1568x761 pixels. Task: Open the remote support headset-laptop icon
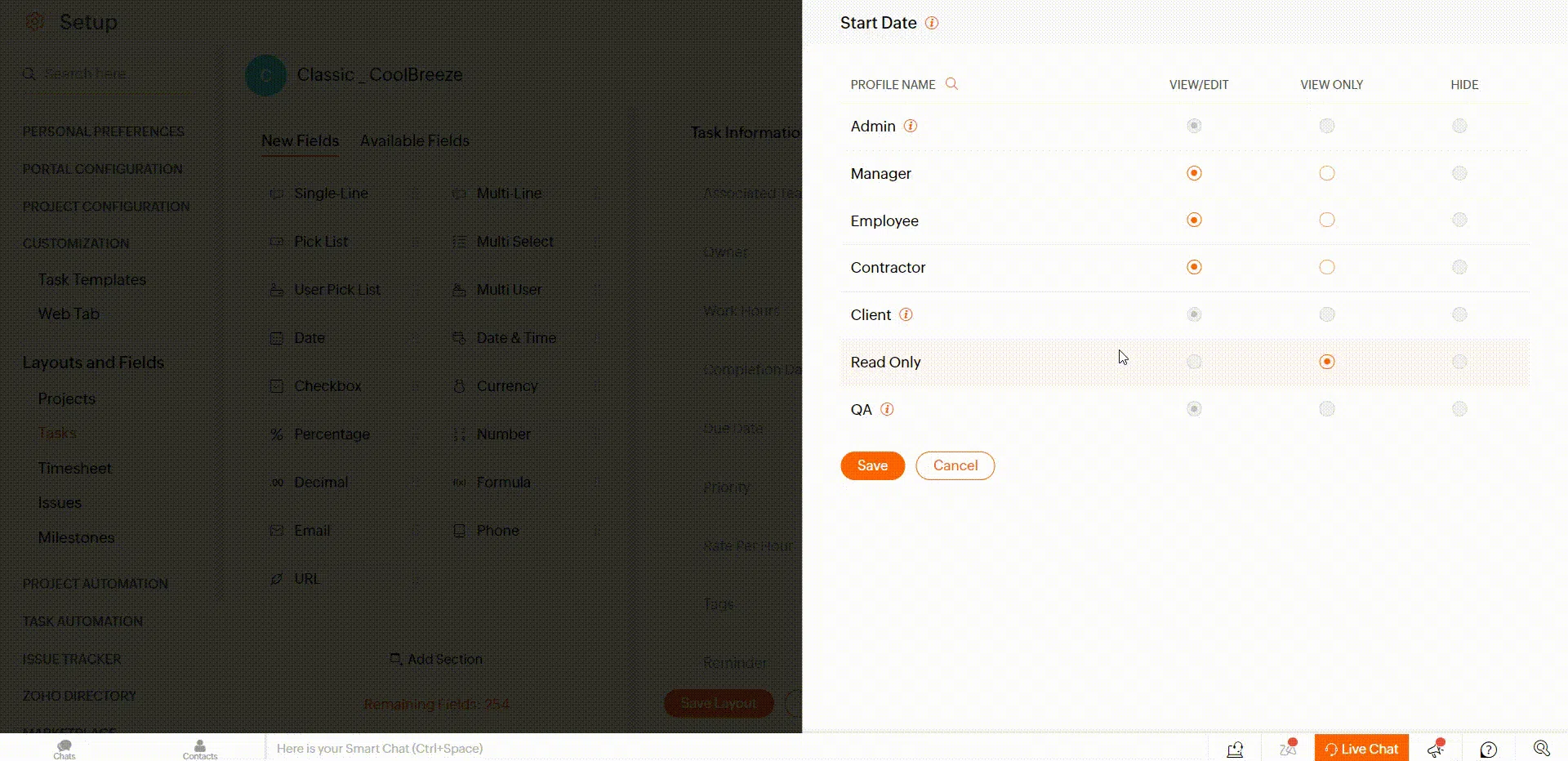(x=1235, y=749)
